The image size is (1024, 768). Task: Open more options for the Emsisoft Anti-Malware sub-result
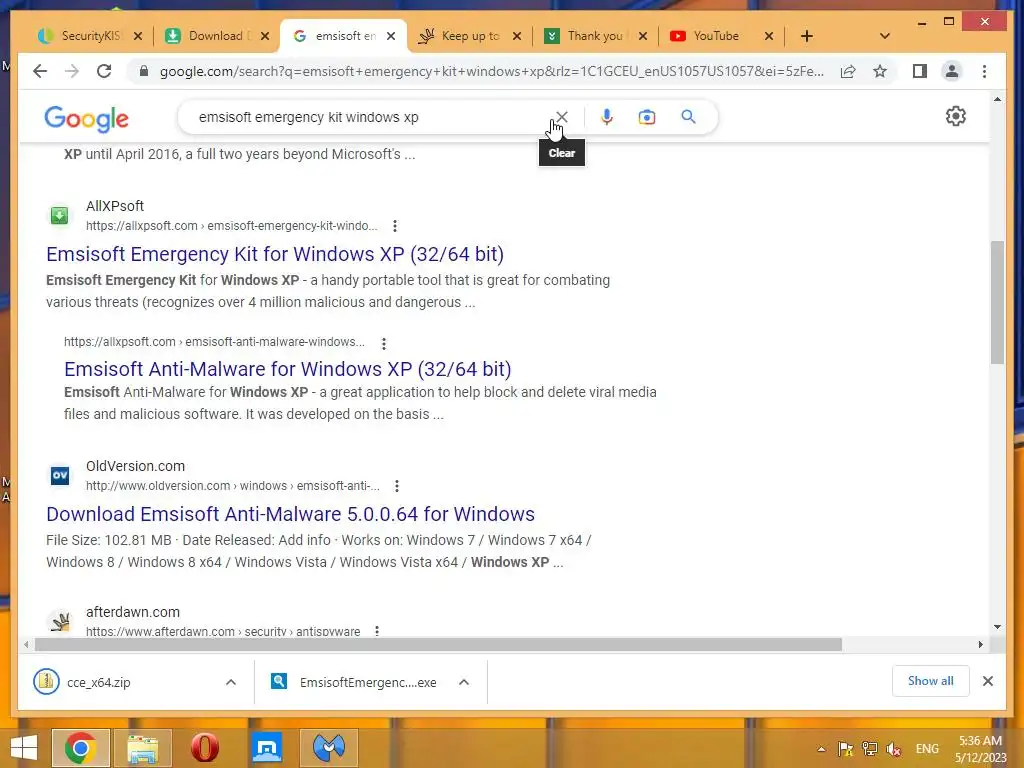click(384, 343)
